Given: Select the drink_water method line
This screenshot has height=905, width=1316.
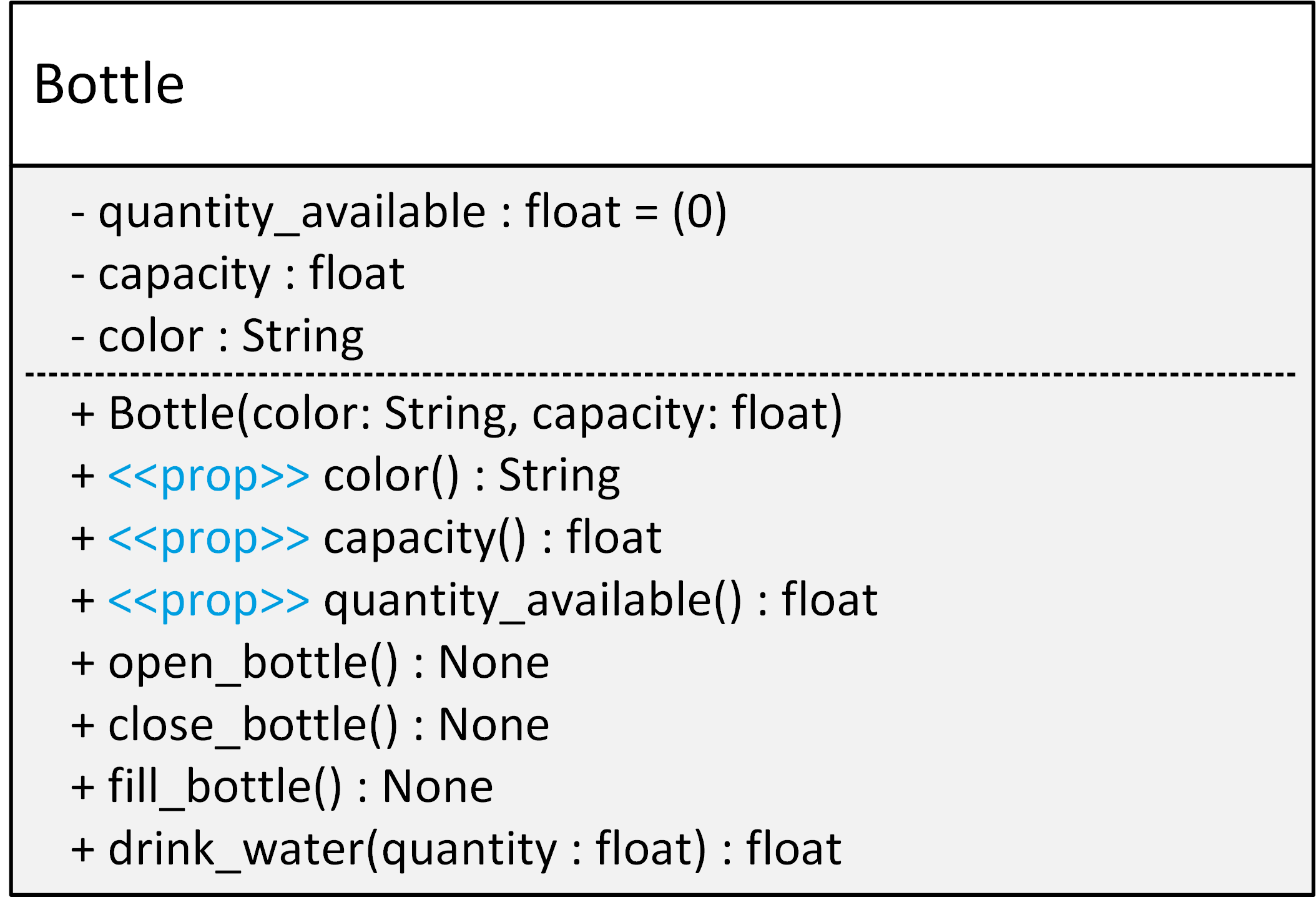Looking at the screenshot, I should [456, 850].
